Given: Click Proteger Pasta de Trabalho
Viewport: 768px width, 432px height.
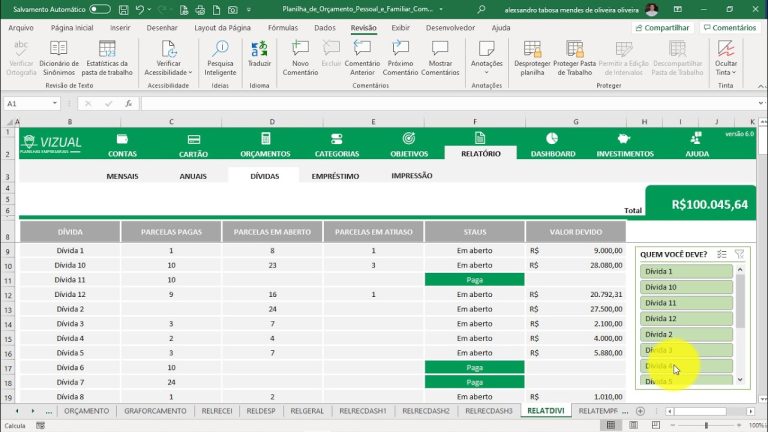Looking at the screenshot, I should click(x=575, y=54).
